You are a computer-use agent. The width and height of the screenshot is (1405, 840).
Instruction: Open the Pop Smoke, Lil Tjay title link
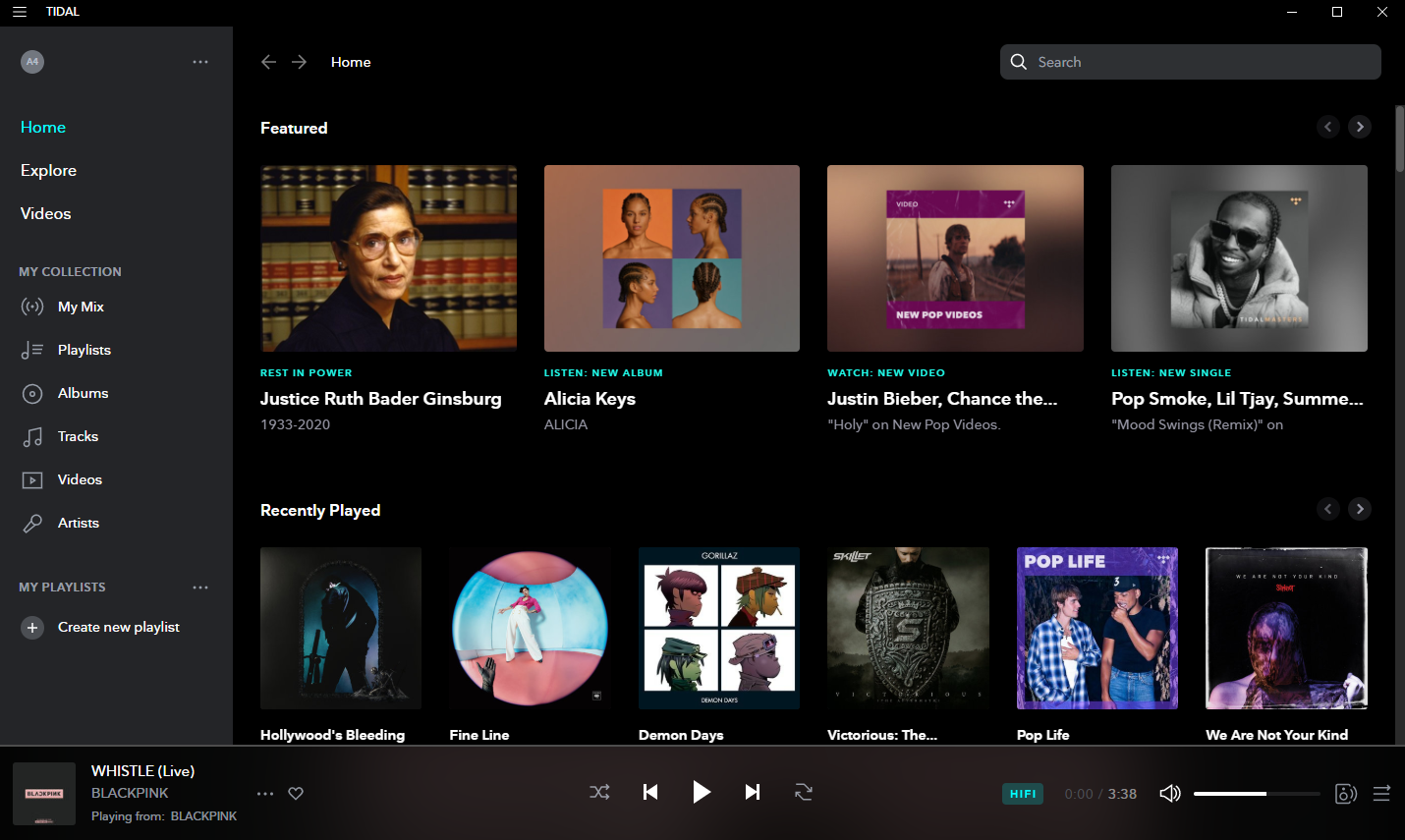[x=1237, y=399]
